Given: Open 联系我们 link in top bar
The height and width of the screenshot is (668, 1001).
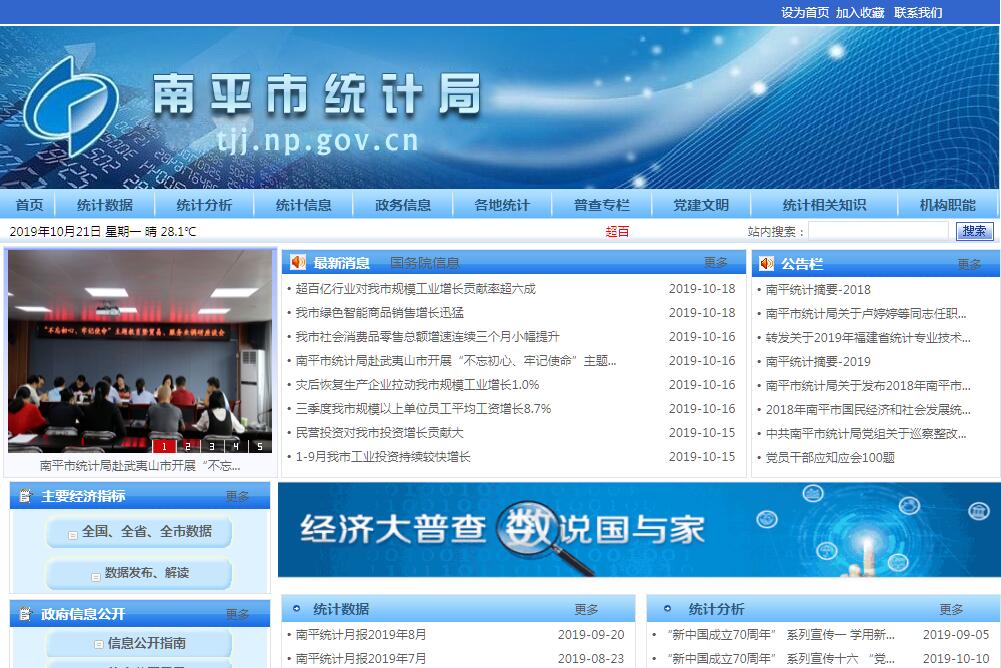Looking at the screenshot, I should point(917,13).
